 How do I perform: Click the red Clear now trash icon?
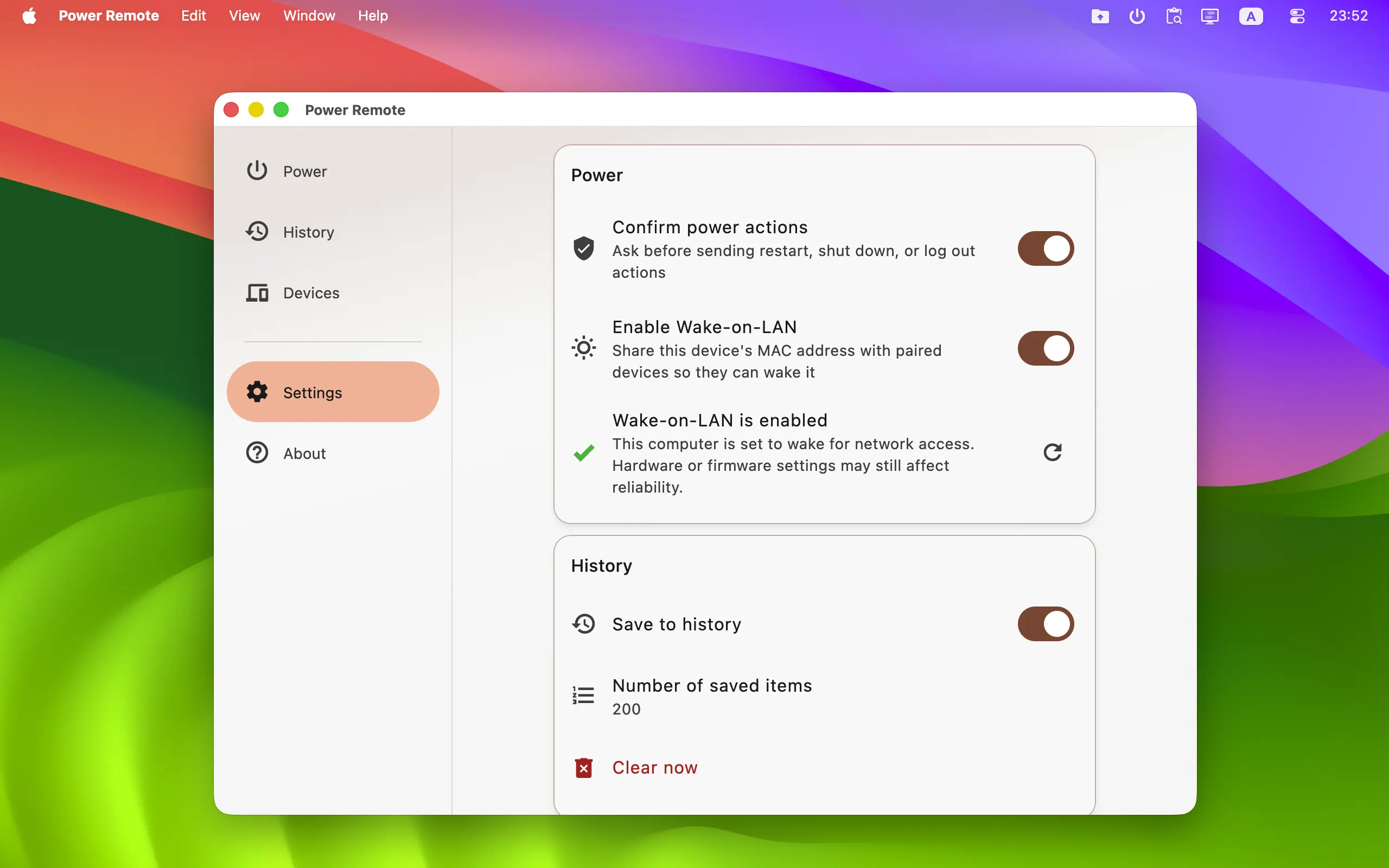coord(584,768)
